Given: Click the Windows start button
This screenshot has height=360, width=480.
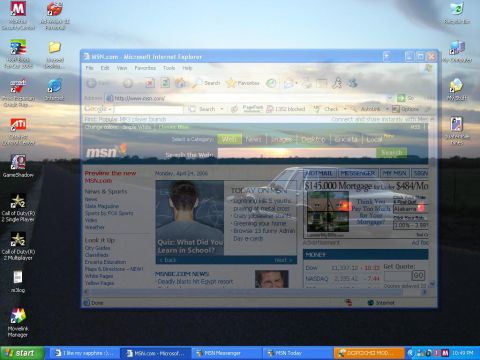Looking at the screenshot, I should tap(22, 353).
